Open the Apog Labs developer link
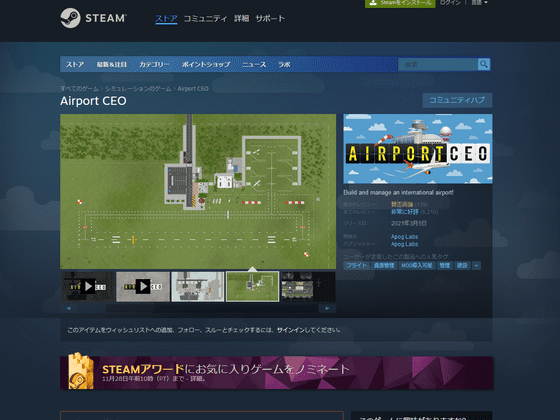Image resolution: width=560 pixels, height=420 pixels. coord(404,237)
